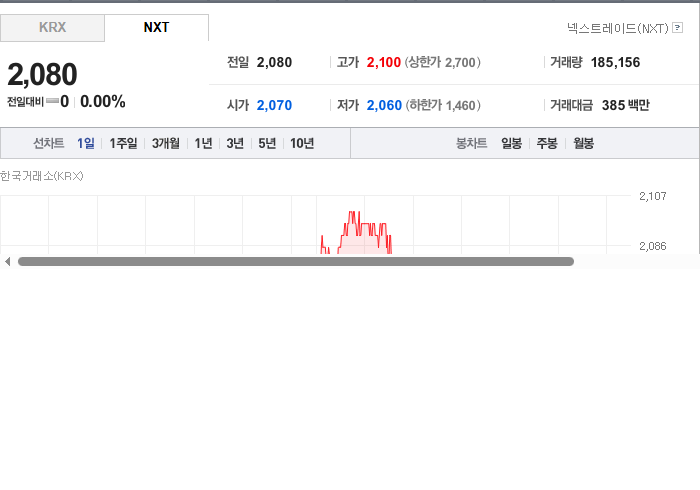Select the NXT tab
The height and width of the screenshot is (490, 700).
click(x=156, y=28)
